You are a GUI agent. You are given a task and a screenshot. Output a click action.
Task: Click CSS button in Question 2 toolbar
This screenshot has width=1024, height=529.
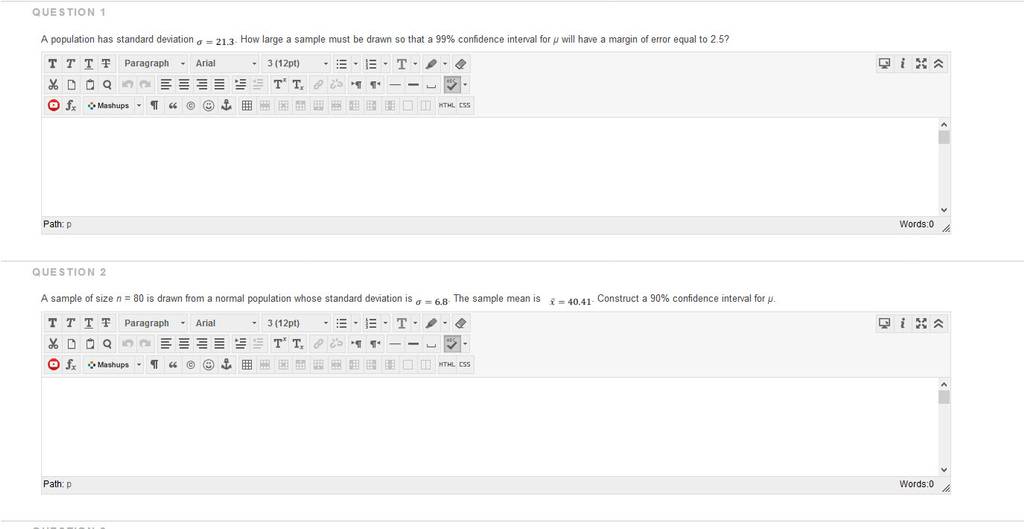point(464,365)
